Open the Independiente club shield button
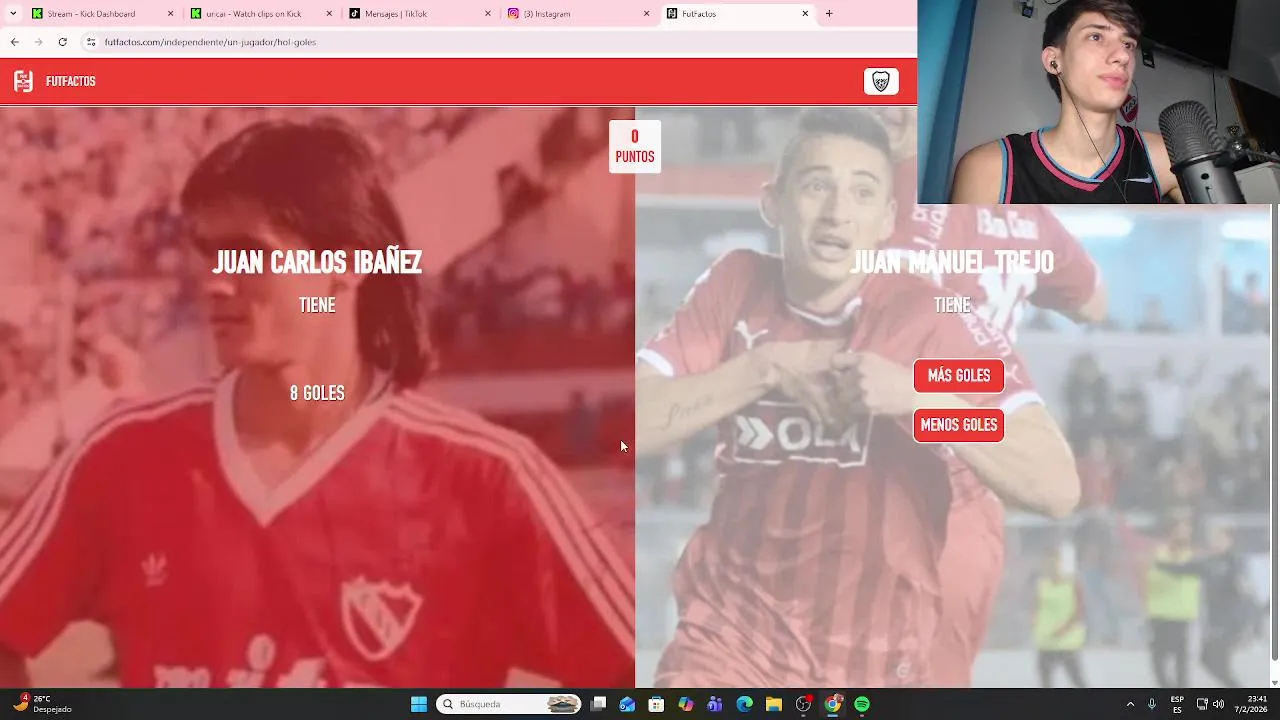The height and width of the screenshot is (720, 1280). [881, 82]
